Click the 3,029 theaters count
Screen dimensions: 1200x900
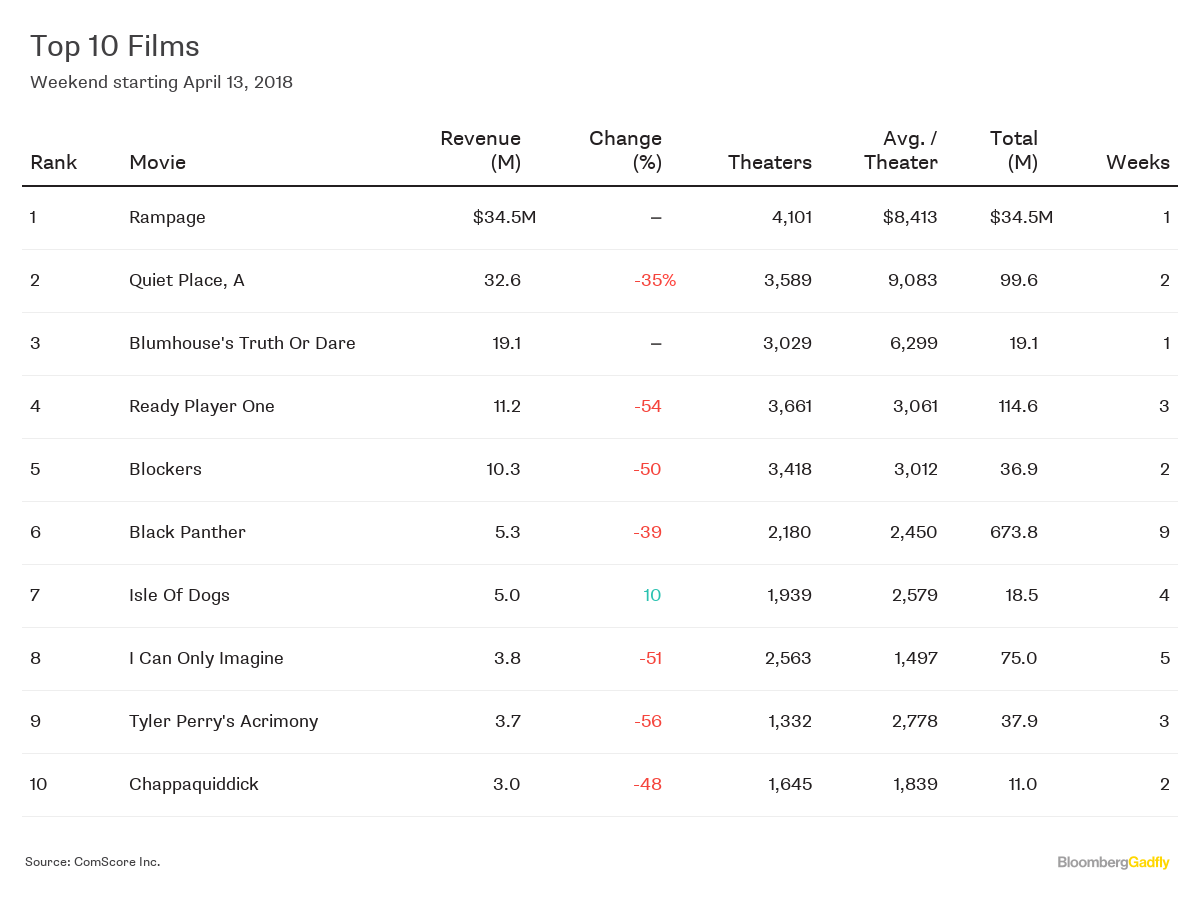click(x=788, y=343)
